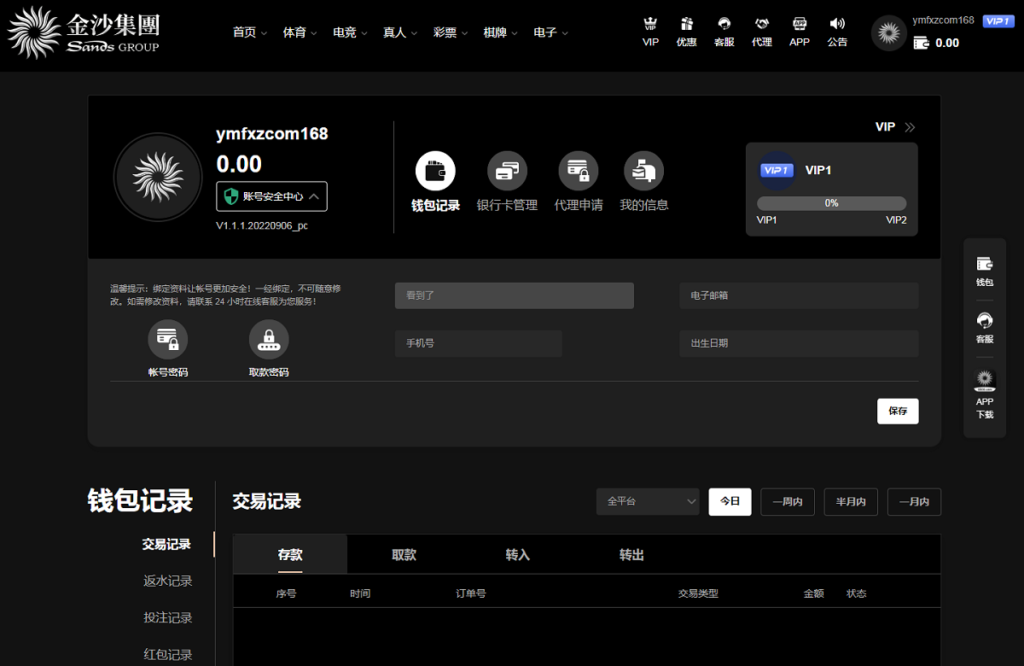Switch to the 取款 withdrawals tab
This screenshot has height=666, width=1024.
[x=404, y=554]
